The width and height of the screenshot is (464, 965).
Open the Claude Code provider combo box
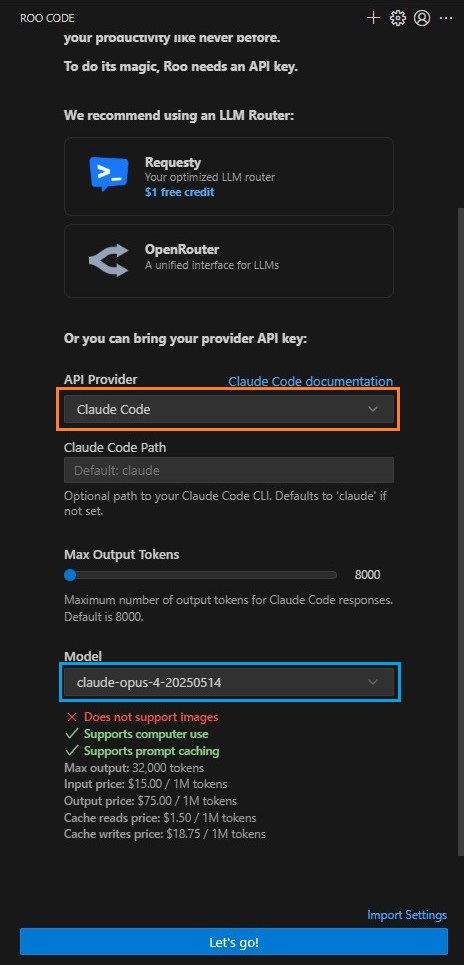[229, 409]
